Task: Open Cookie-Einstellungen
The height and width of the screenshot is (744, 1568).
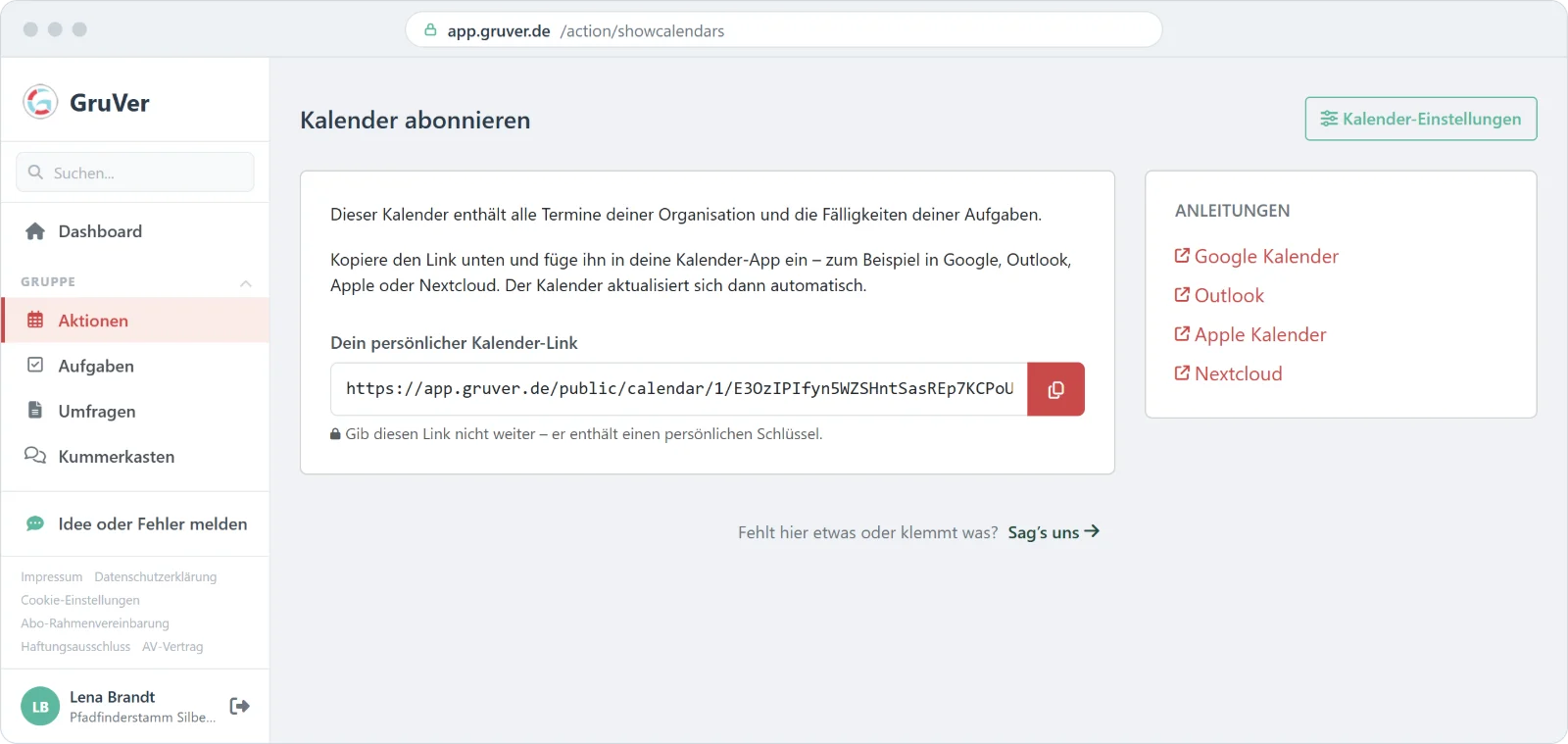Action: pyautogui.click(x=80, y=600)
